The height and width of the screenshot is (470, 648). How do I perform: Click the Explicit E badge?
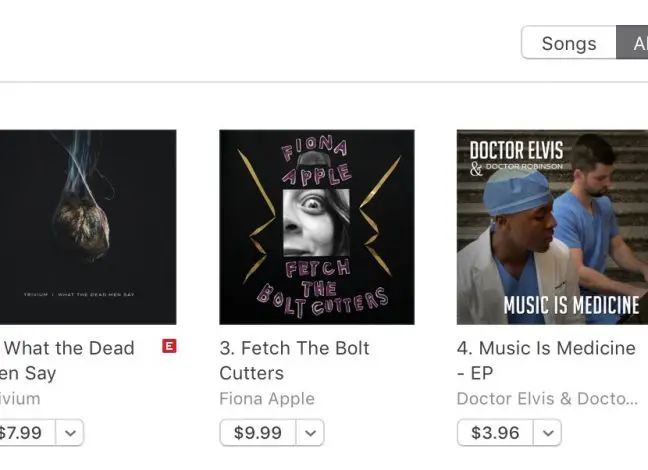click(x=169, y=347)
